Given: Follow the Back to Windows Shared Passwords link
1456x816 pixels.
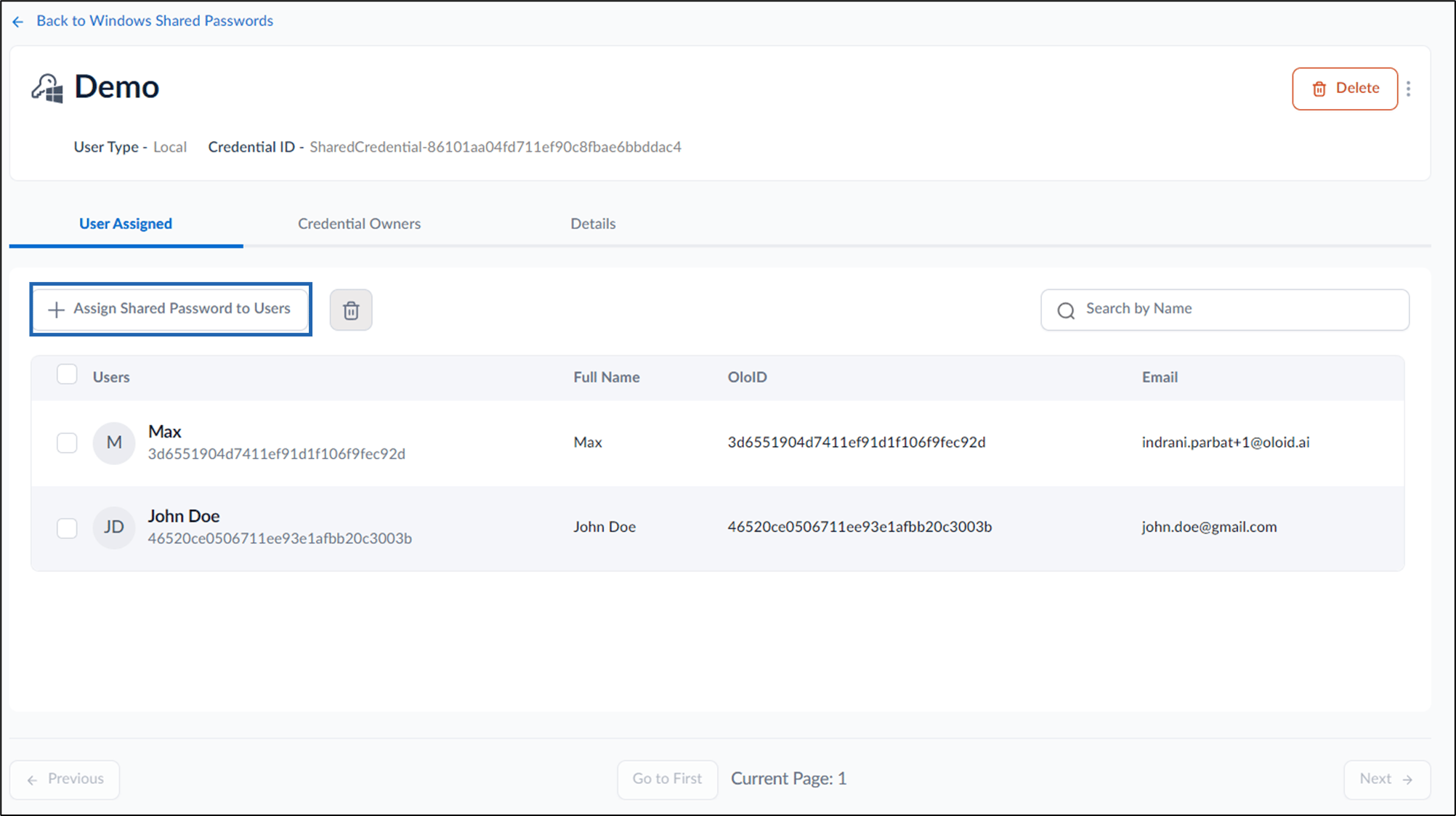Looking at the screenshot, I should click(155, 21).
